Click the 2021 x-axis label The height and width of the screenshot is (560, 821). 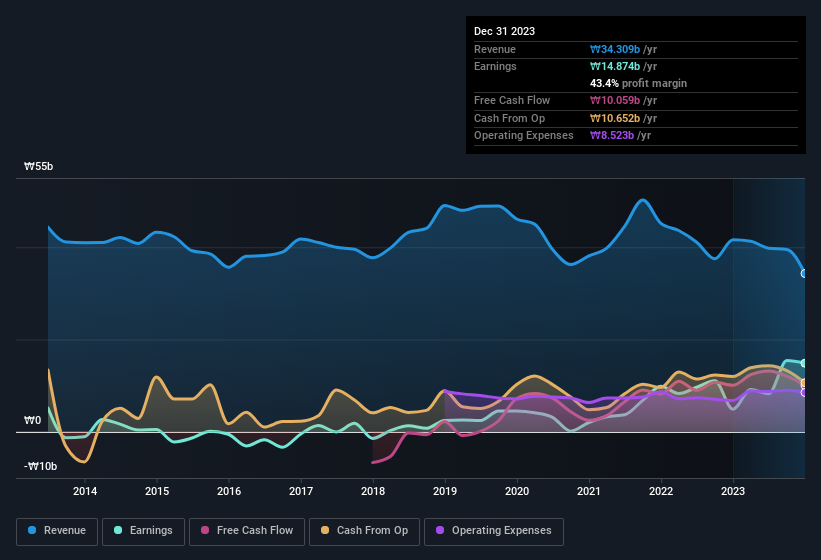pyautogui.click(x=589, y=491)
